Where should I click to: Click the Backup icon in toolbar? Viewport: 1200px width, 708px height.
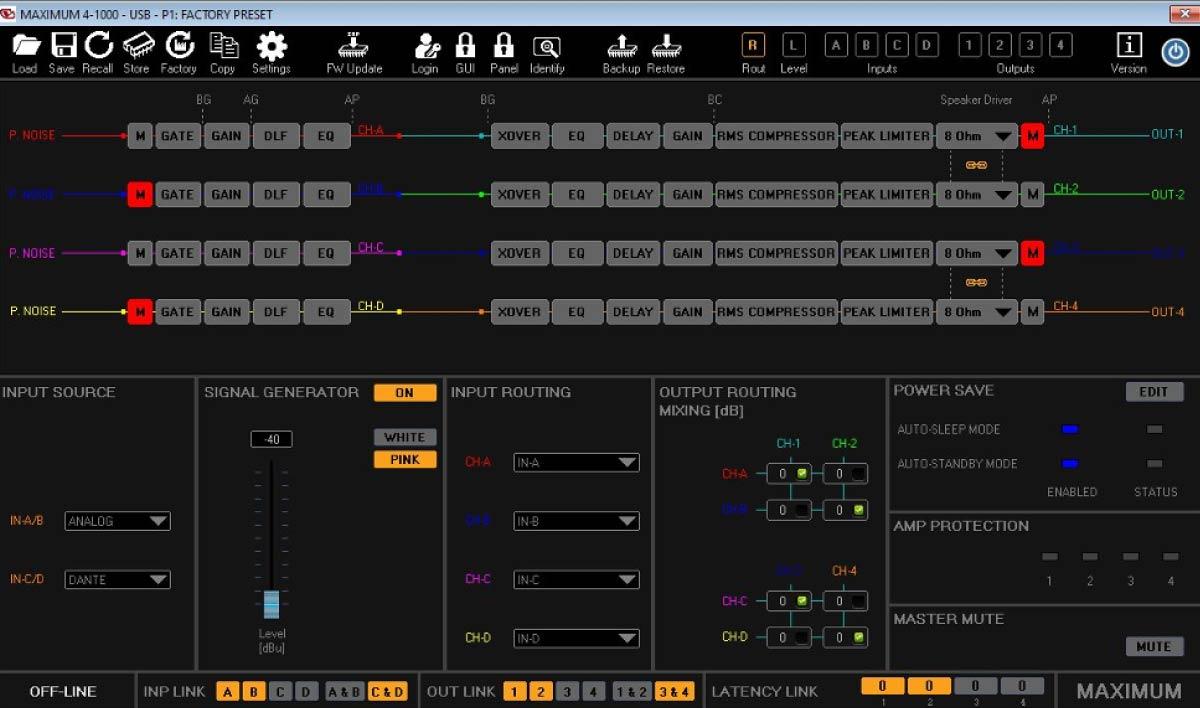pyautogui.click(x=621, y=46)
